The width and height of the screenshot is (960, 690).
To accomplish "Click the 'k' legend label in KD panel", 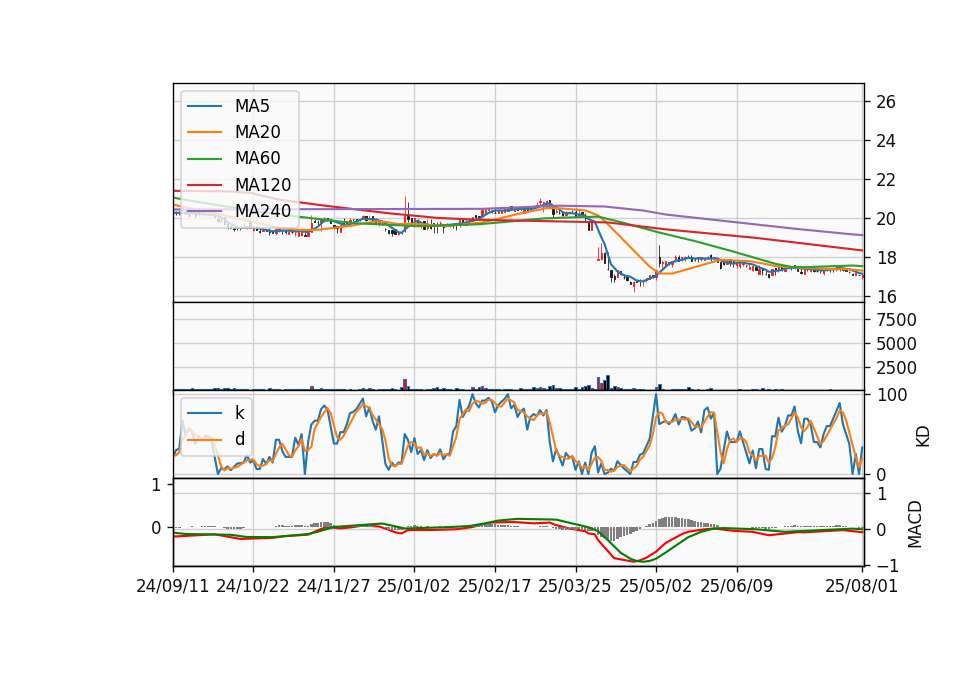I will (239, 413).
